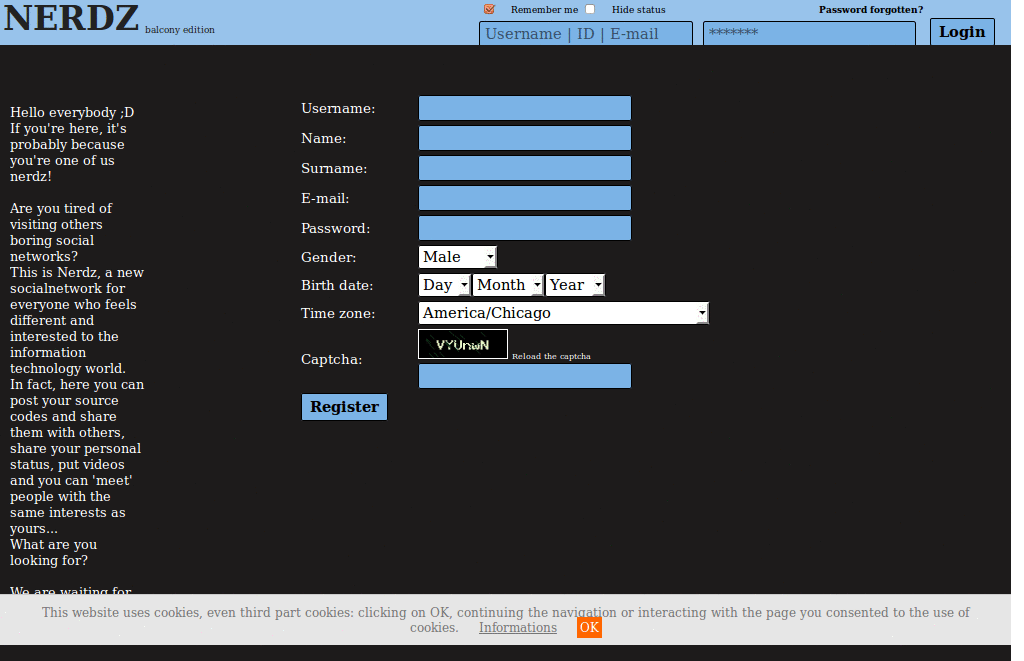Click the captcha answer field
Viewport: 1024px width, 661px height.
point(524,376)
